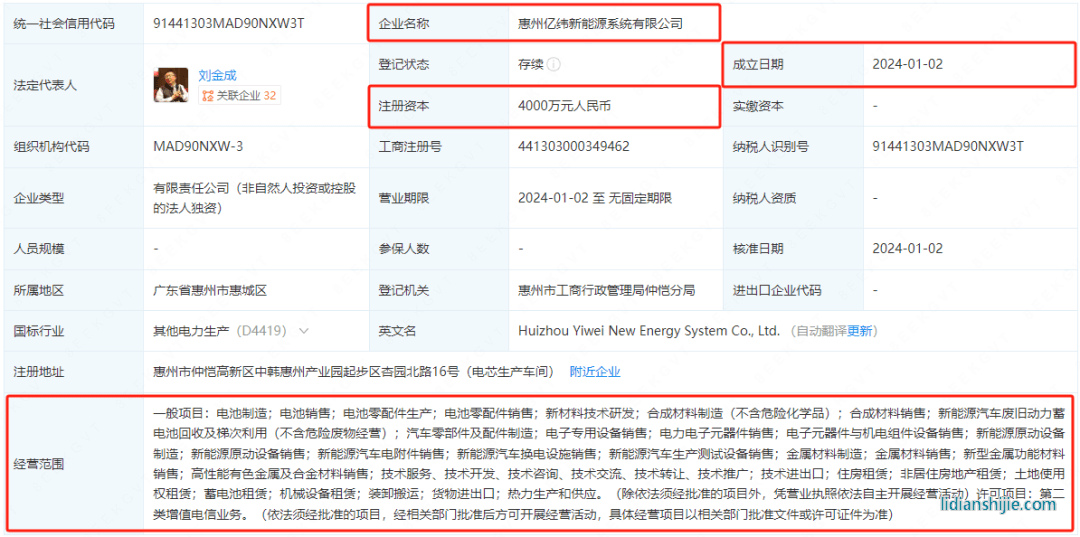This screenshot has height=537, width=1080.
Task: Select the registered capital 4000万元人民币
Action: coord(565,105)
